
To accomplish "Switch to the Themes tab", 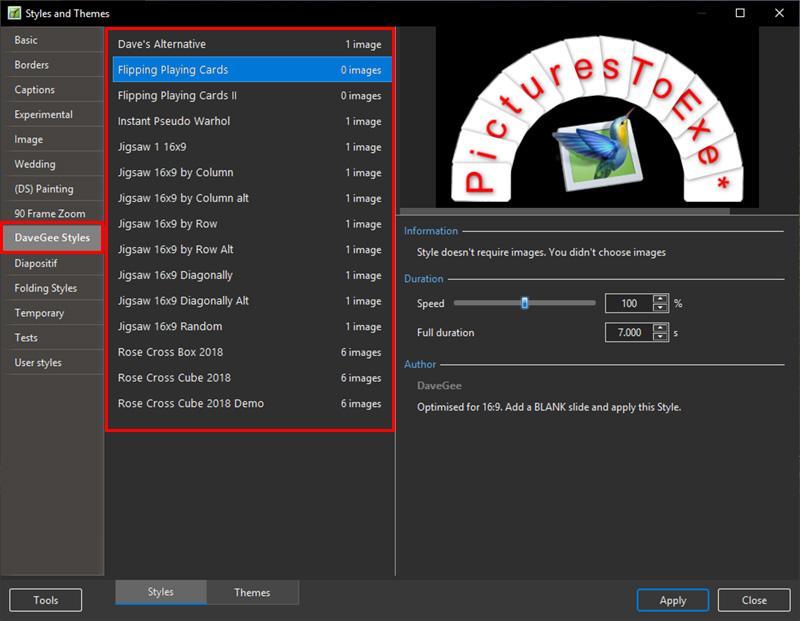I will [252, 592].
